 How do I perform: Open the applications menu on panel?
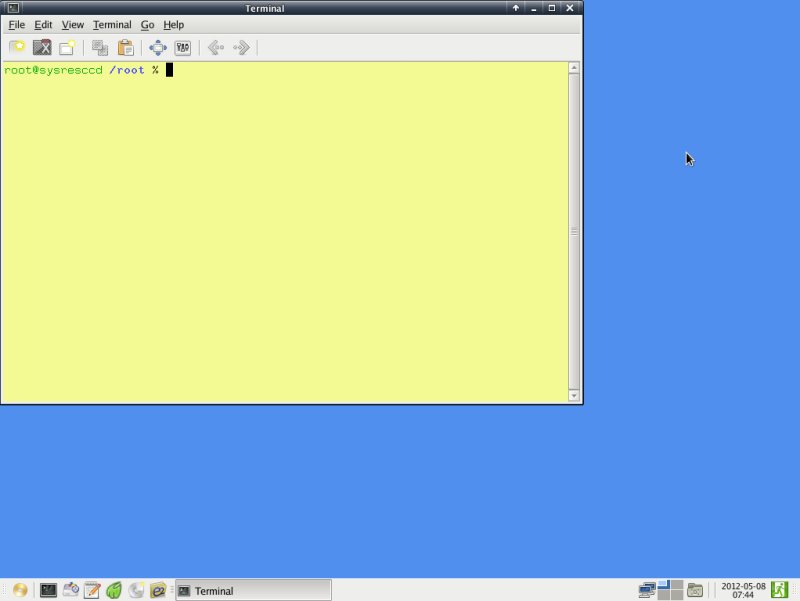point(20,590)
